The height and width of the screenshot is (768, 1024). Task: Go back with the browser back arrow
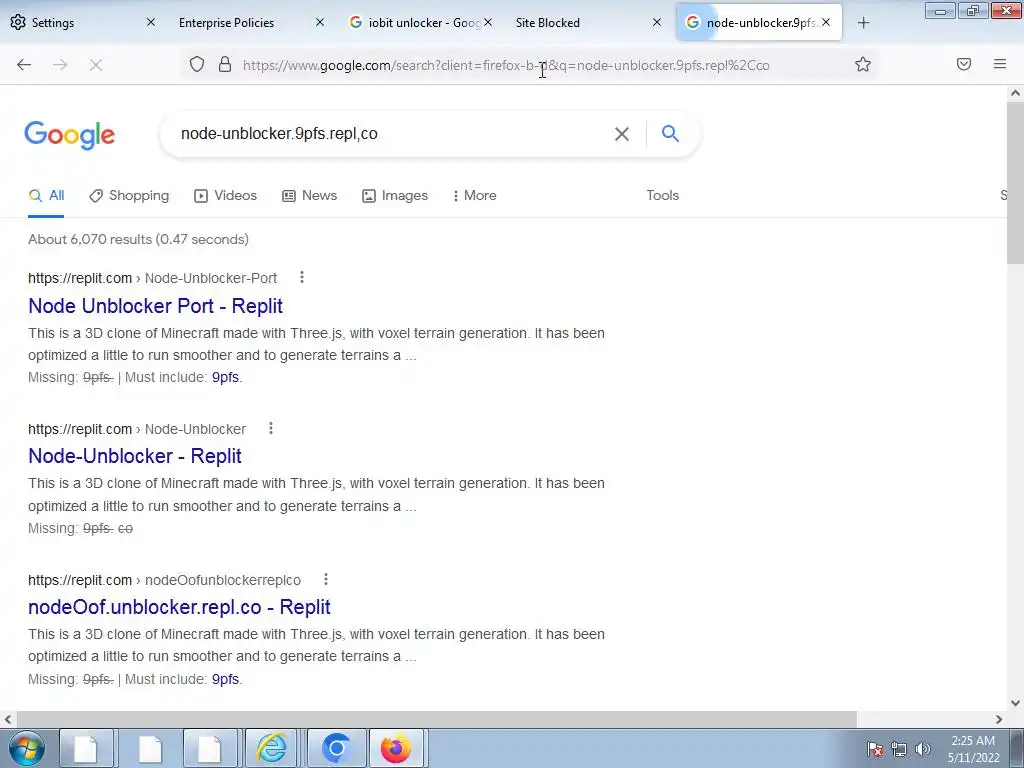24,65
